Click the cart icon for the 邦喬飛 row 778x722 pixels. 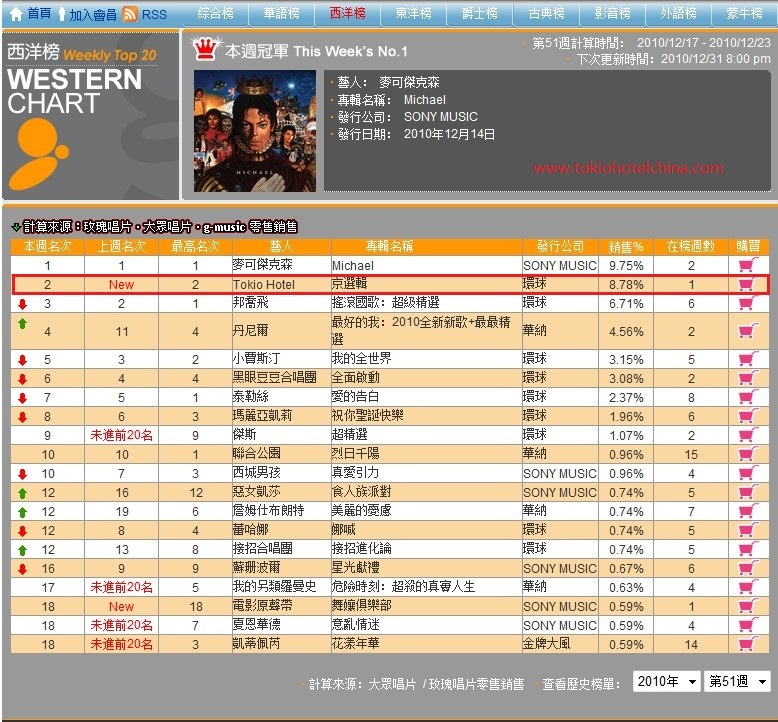[x=748, y=303]
